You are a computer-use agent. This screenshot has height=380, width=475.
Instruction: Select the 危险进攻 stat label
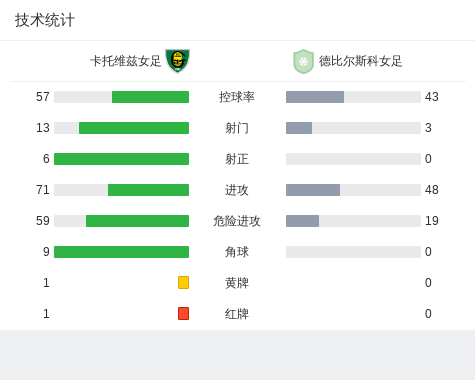click(237, 221)
